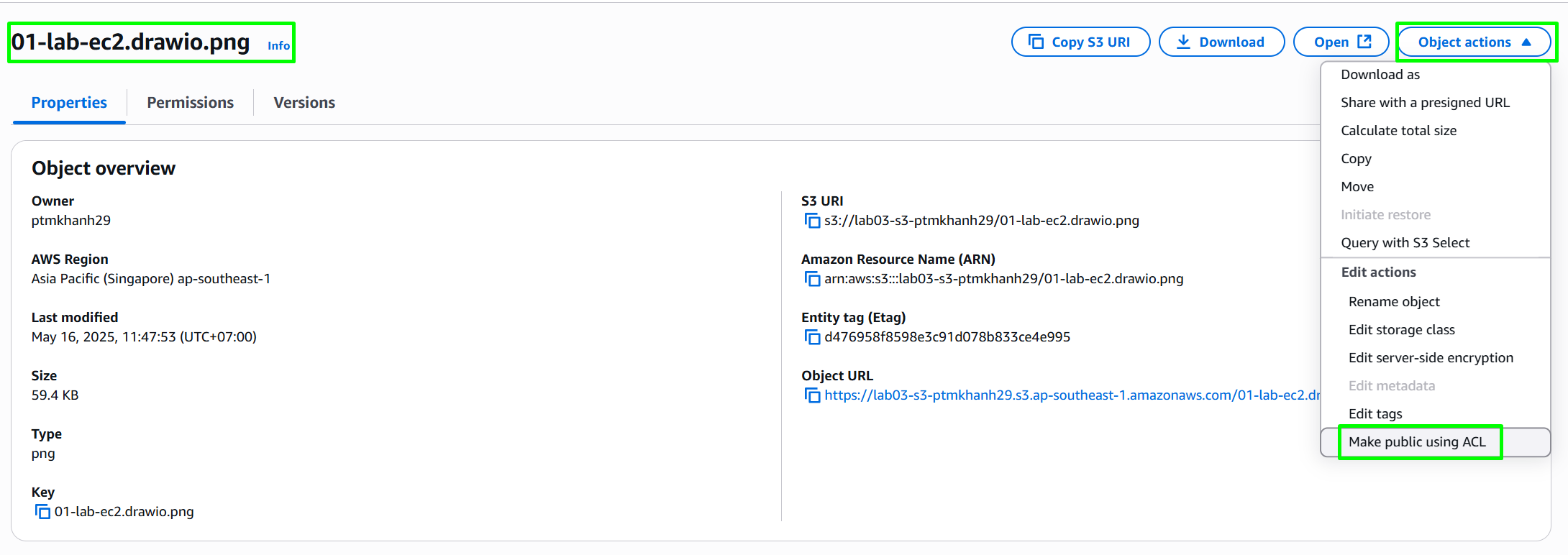Follow the Object URL hyperlink
The image size is (1568, 555).
click(1072, 395)
